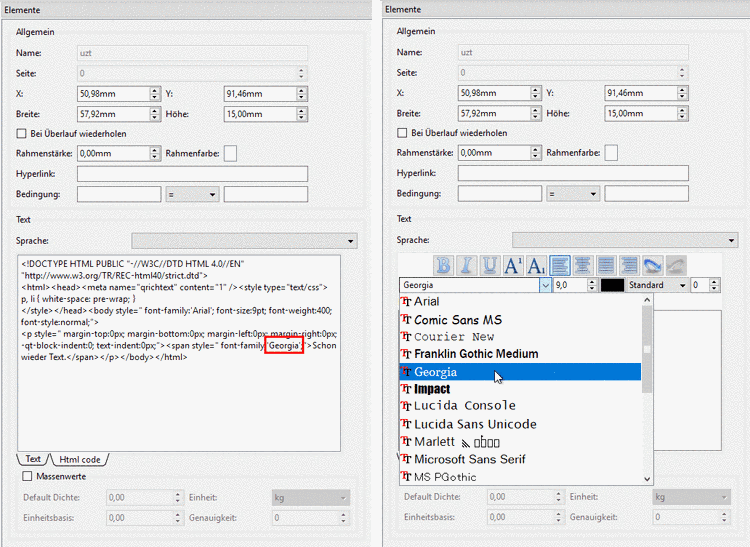This screenshot has height=547, width=750.
Task: Click X position stepper in right panel
Action: tap(536, 93)
